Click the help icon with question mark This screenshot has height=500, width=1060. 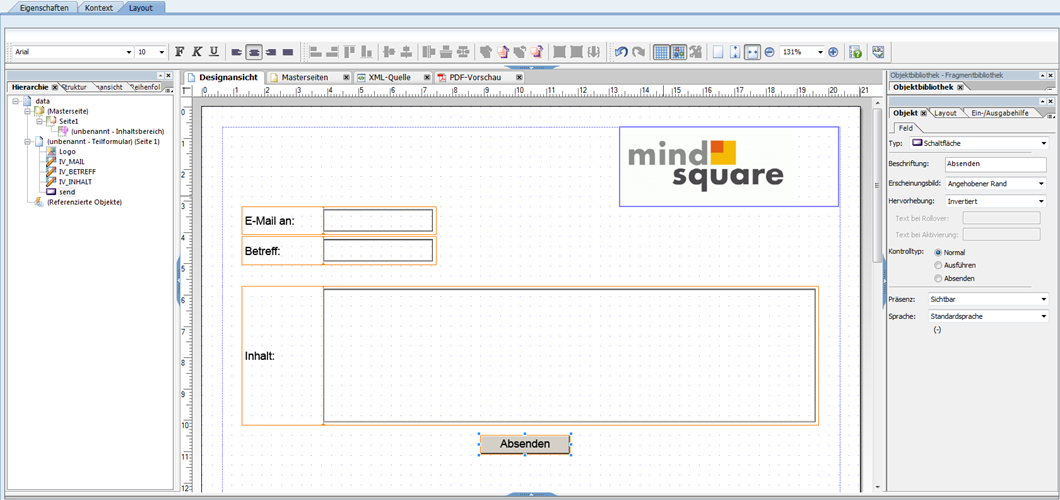[x=855, y=51]
